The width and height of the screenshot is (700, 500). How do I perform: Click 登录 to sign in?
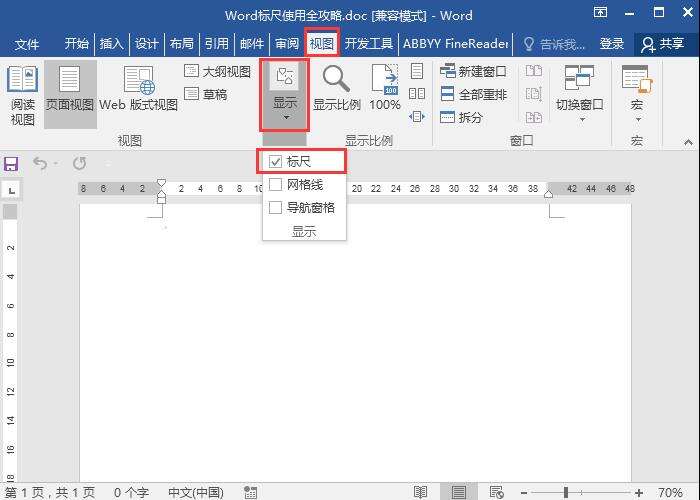click(611, 44)
